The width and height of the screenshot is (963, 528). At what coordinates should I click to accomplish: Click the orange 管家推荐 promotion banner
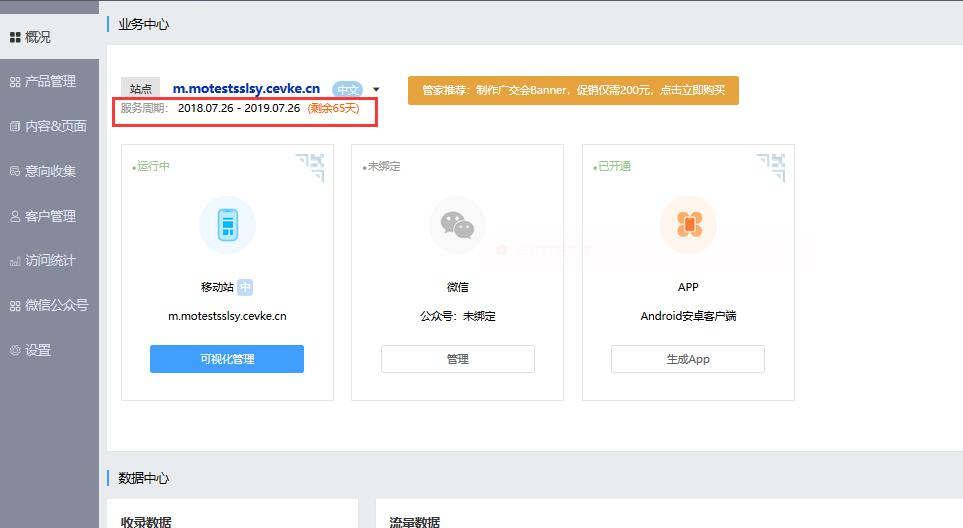coord(573,90)
